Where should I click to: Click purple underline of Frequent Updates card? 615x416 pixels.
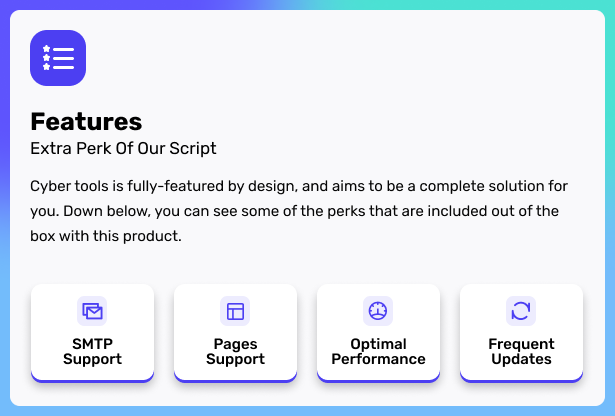tap(521, 379)
